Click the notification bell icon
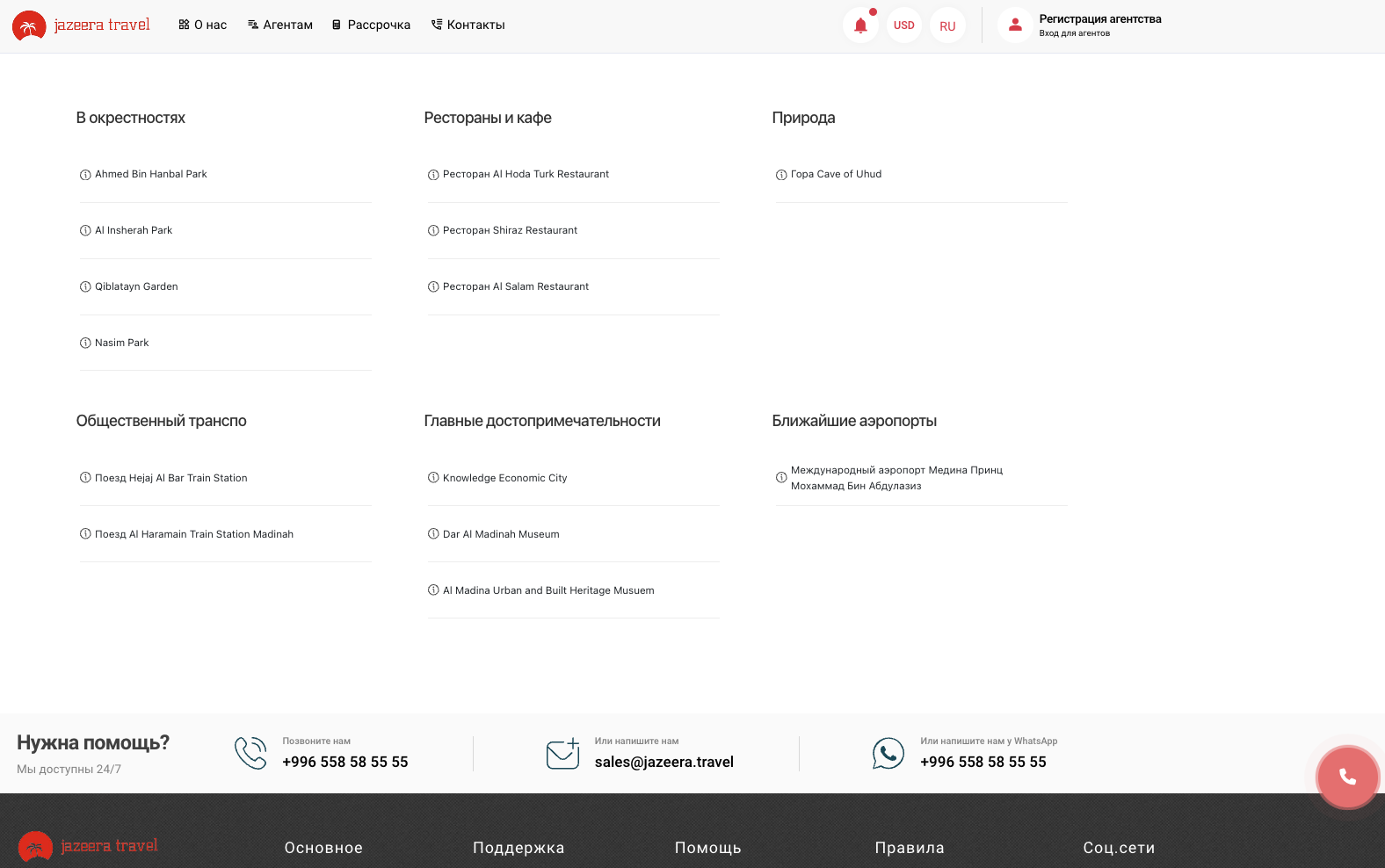Image resolution: width=1385 pixels, height=868 pixels. point(860,25)
